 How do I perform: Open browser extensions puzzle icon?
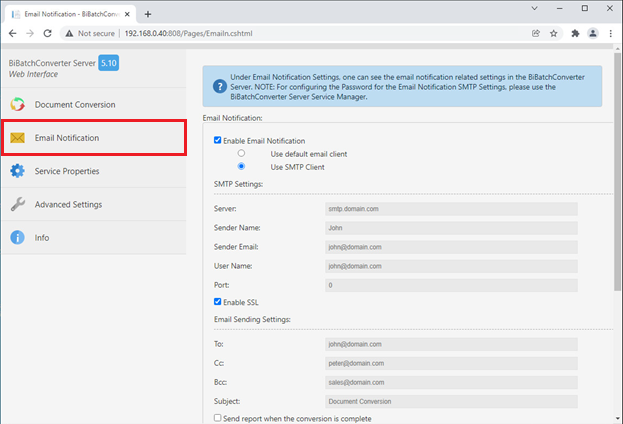575,33
